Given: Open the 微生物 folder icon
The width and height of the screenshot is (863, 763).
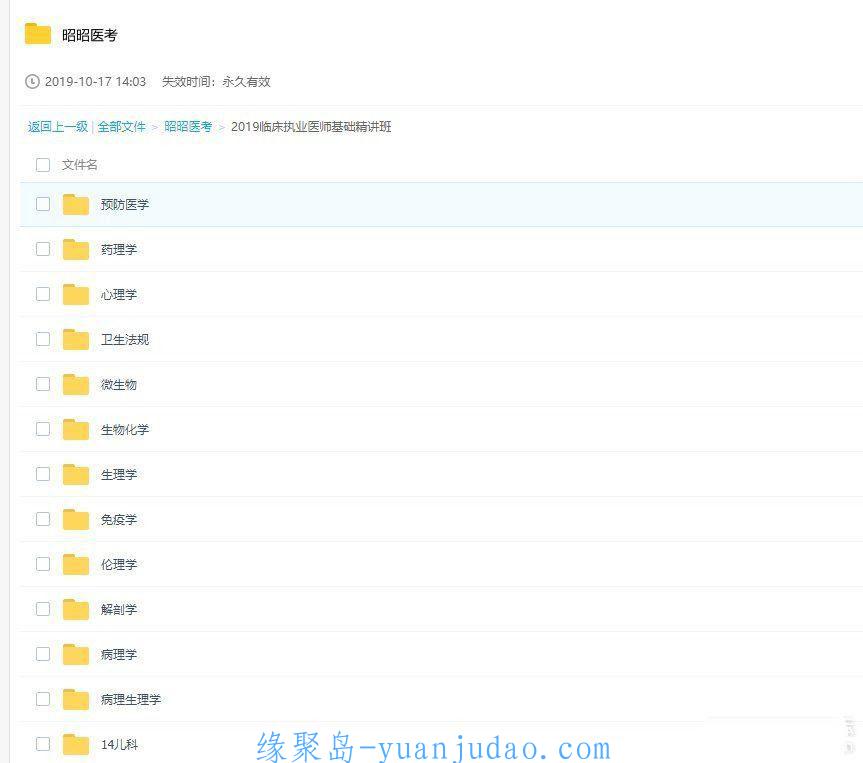Looking at the screenshot, I should [x=75, y=384].
